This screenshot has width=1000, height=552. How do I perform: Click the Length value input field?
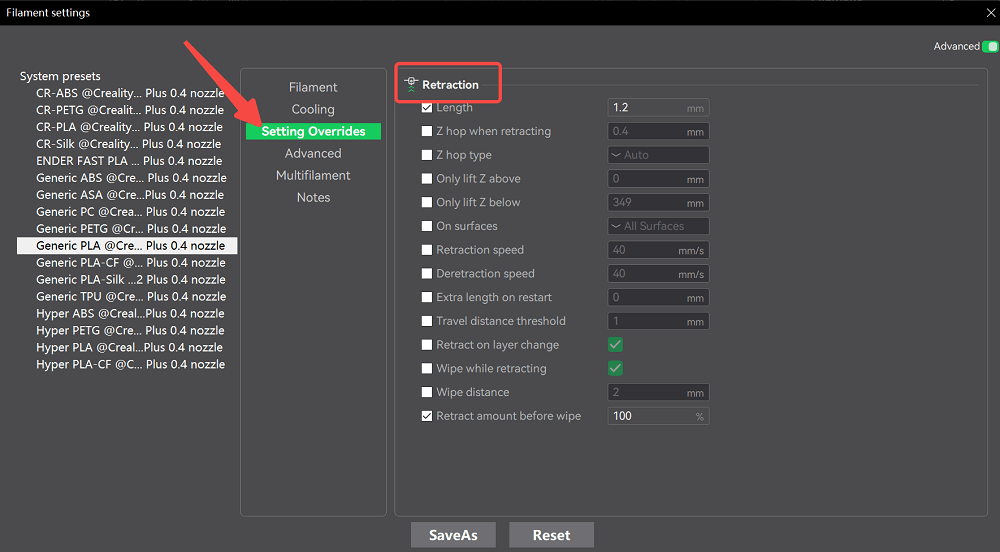point(644,108)
